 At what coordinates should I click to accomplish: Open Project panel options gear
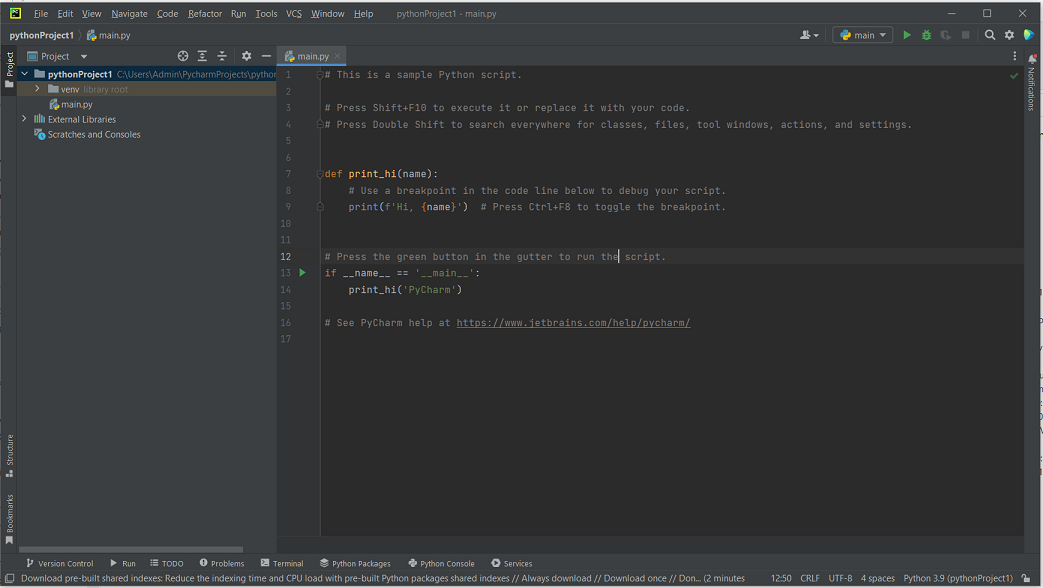[247, 57]
